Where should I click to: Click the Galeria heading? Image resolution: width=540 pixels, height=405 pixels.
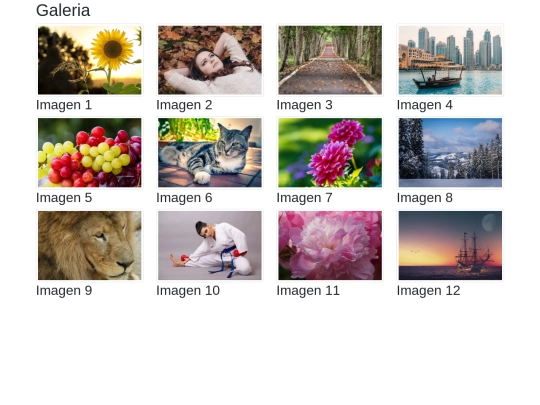tap(63, 10)
